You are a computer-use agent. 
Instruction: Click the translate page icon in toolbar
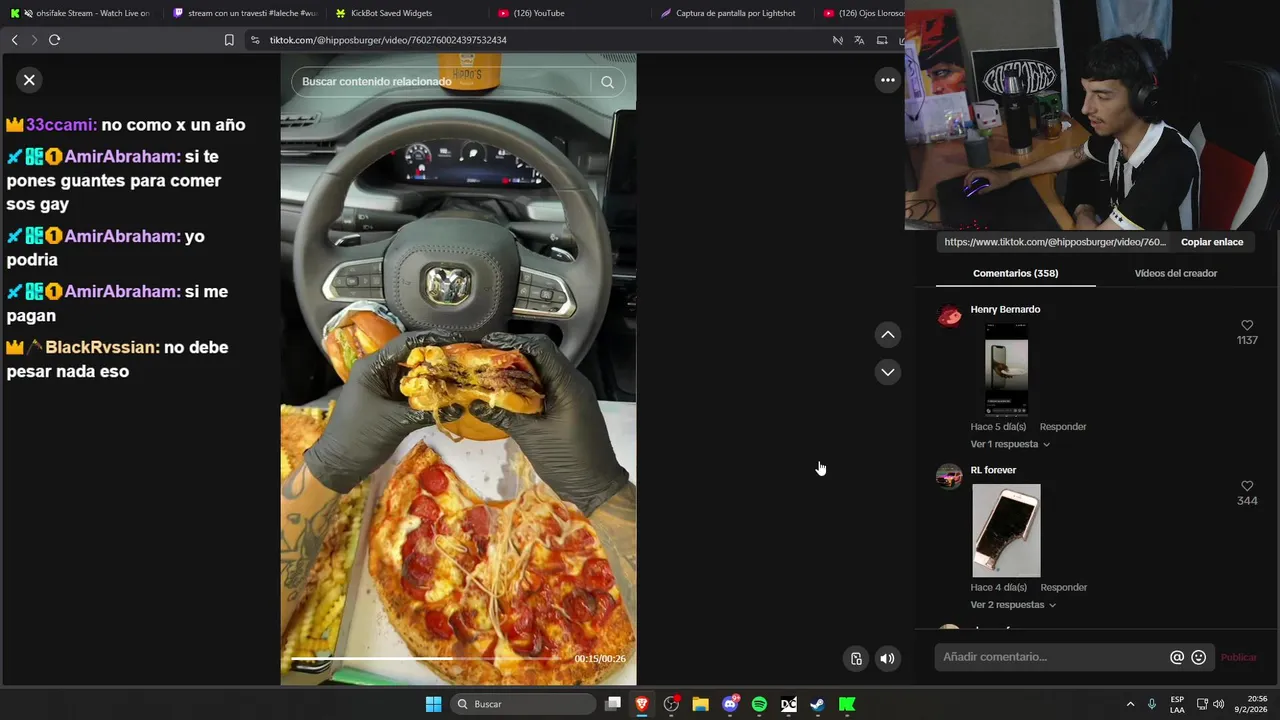[x=859, y=40]
